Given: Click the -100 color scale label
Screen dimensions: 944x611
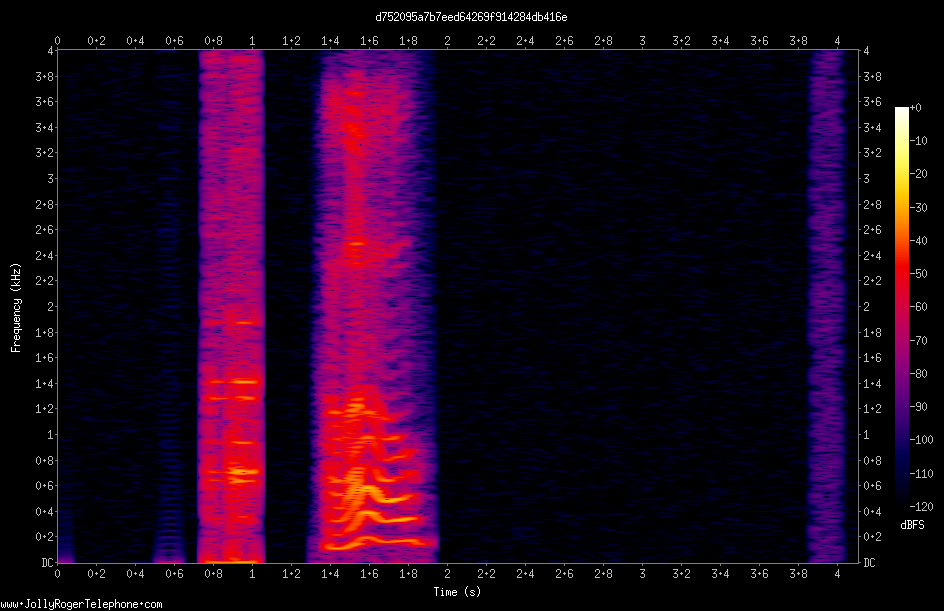Looking at the screenshot, I should 921,440.
